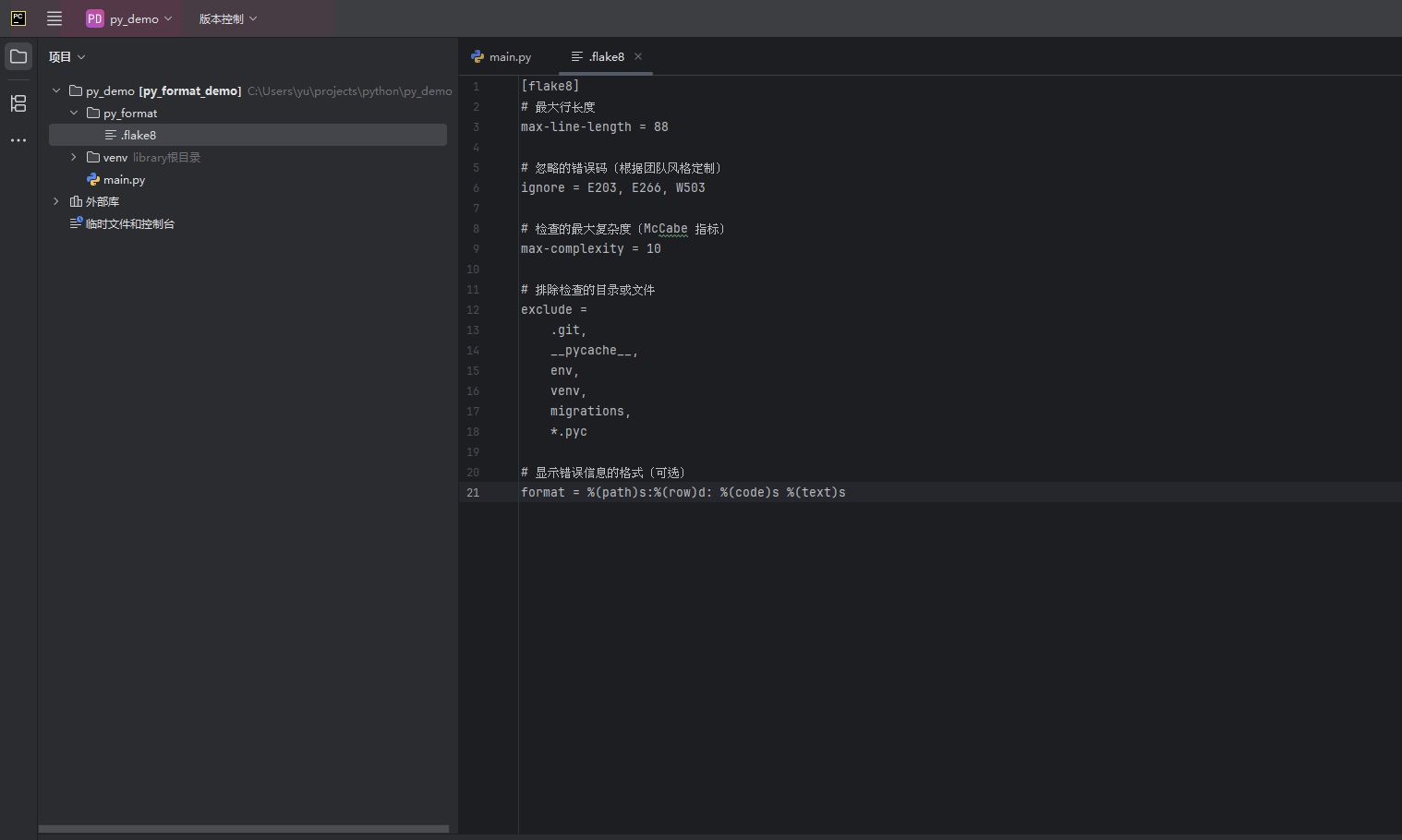Expand the 外部库 node

(56, 201)
